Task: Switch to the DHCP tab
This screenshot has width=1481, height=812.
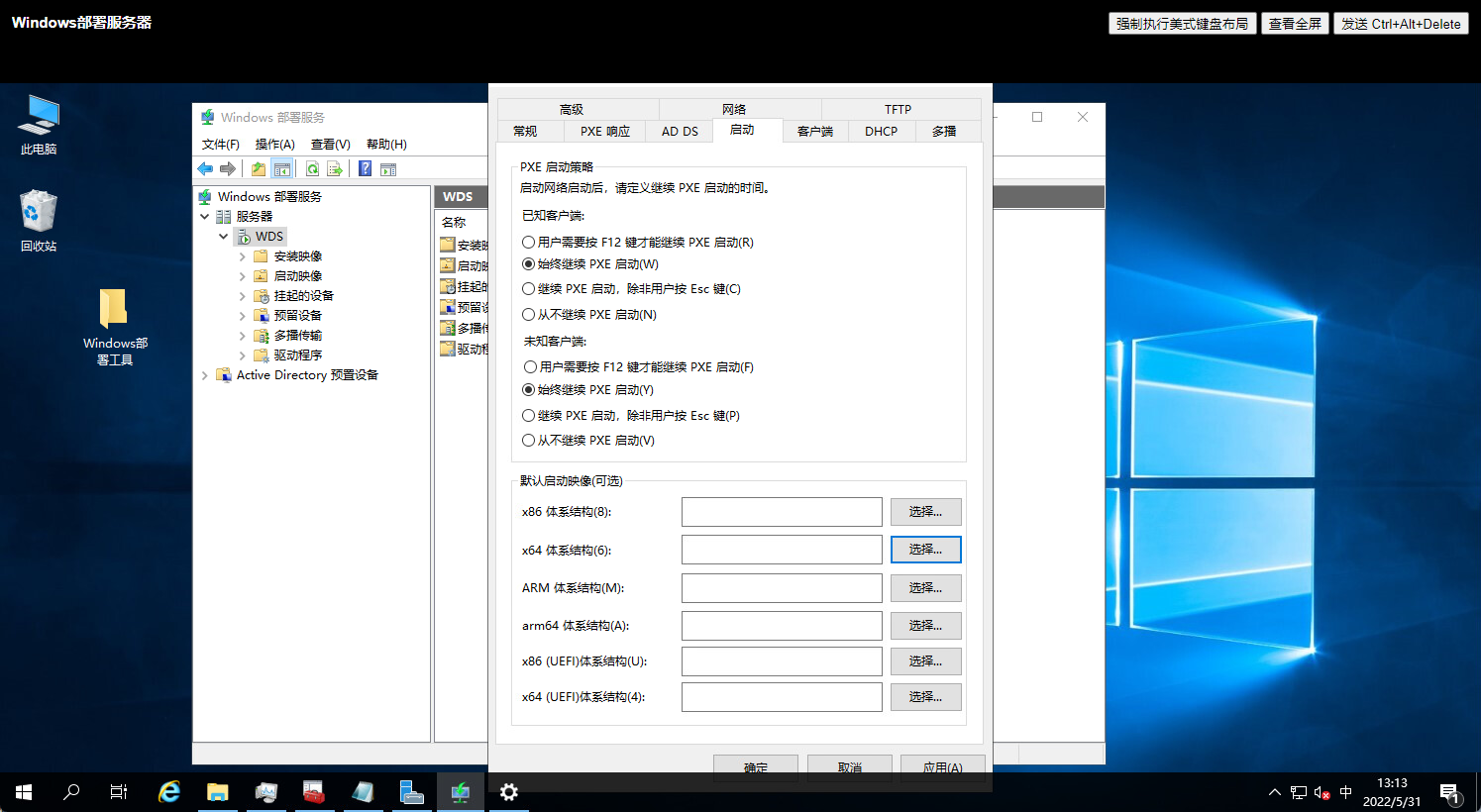Action: [881, 131]
